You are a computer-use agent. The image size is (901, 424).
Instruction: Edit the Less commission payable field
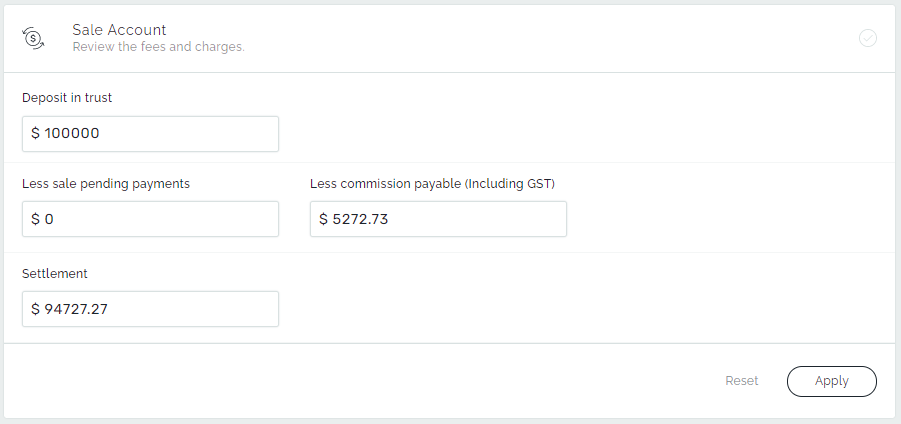click(x=438, y=219)
